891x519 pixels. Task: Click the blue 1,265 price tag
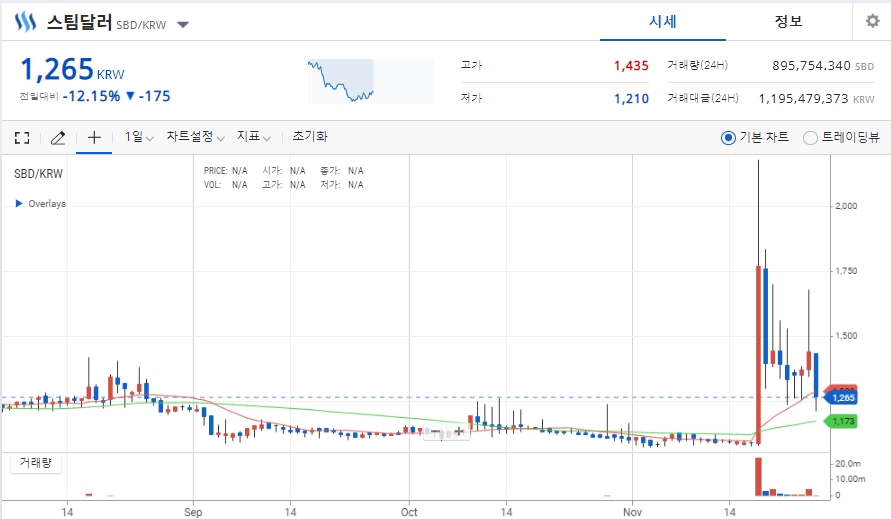coord(843,397)
